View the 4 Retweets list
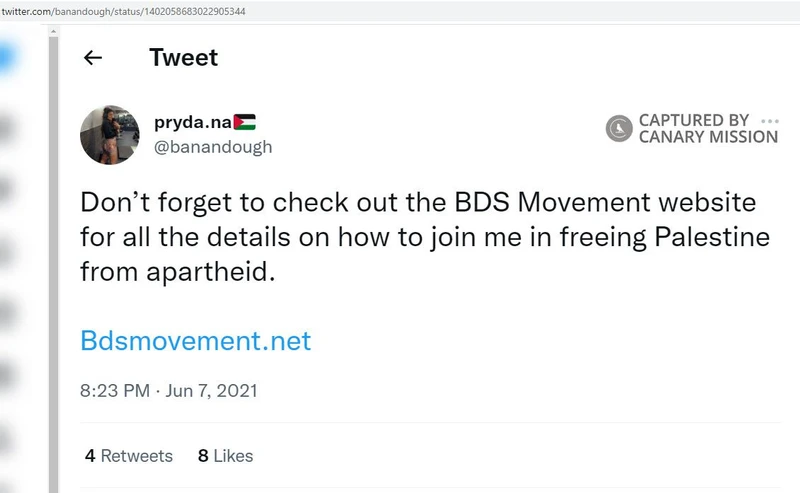This screenshot has height=493, width=800. click(129, 455)
